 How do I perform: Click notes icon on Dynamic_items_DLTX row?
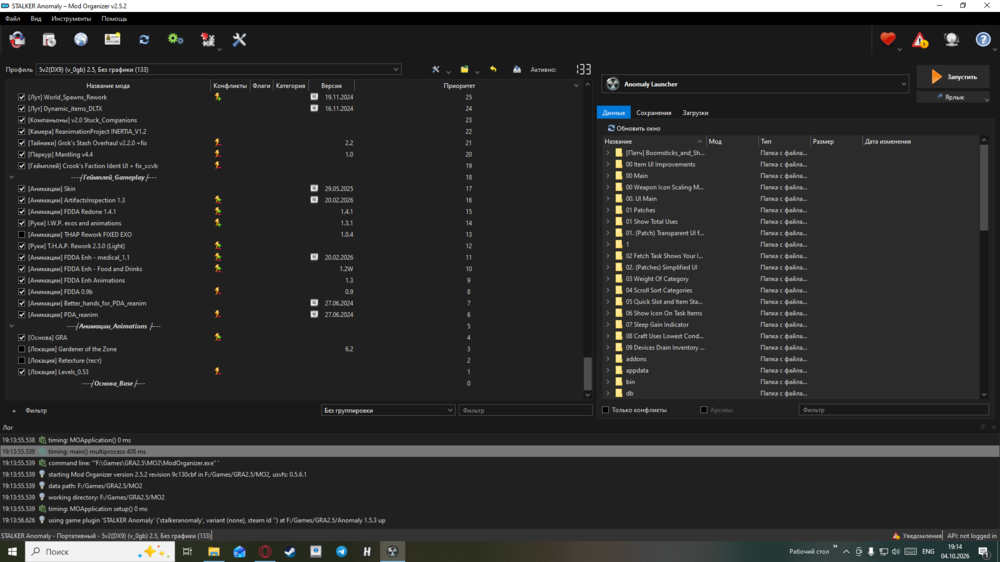(x=314, y=108)
